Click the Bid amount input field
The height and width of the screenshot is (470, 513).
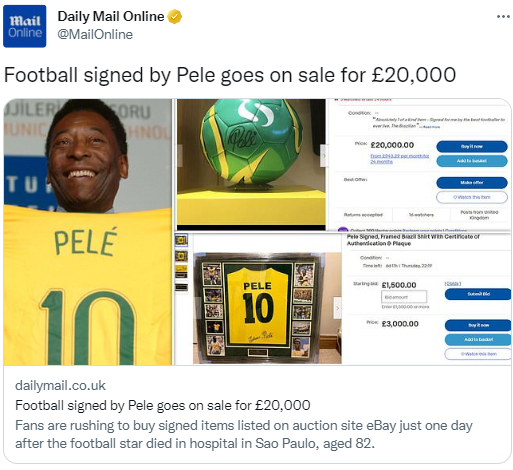pos(404,297)
